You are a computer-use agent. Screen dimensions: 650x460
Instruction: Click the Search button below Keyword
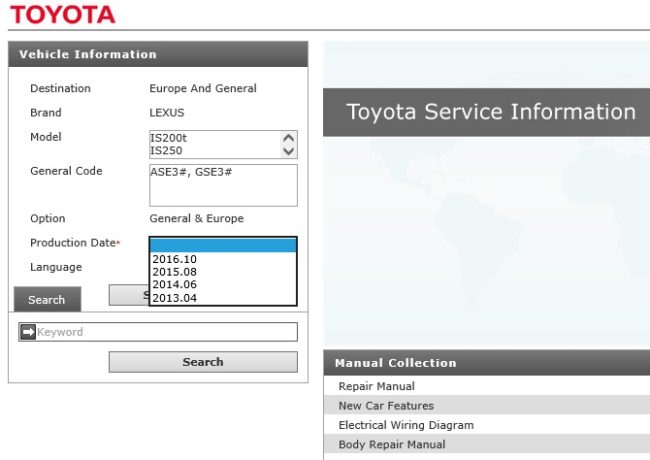[x=203, y=362]
